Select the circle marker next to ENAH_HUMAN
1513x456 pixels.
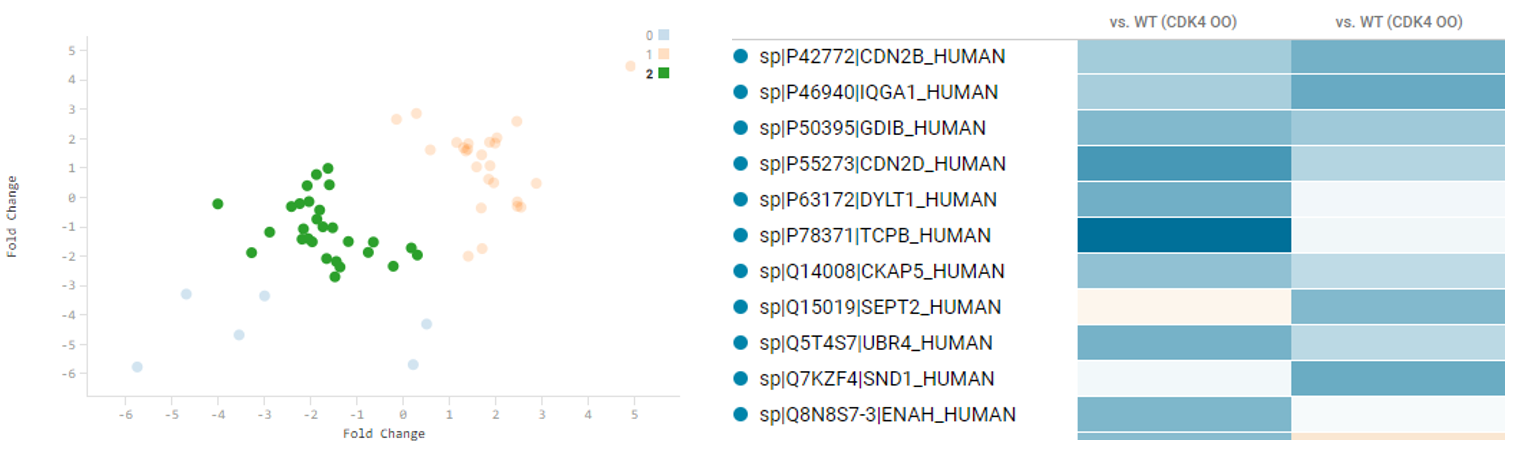741,414
